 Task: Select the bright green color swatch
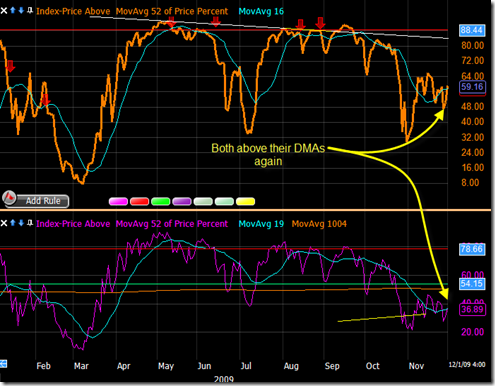pyautogui.click(x=161, y=201)
